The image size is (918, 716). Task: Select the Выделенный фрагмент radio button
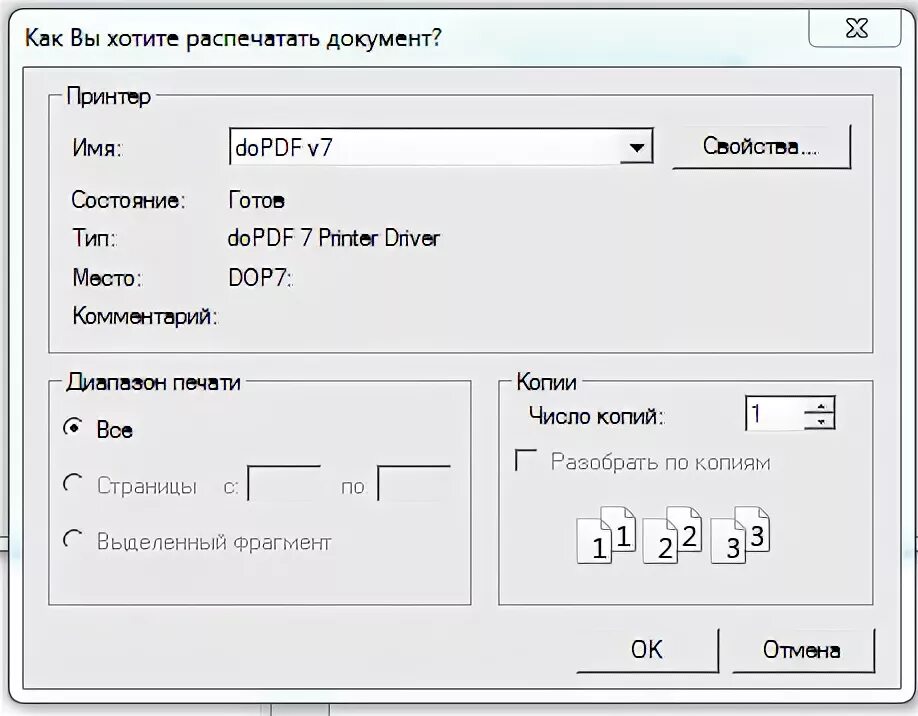tap(73, 540)
